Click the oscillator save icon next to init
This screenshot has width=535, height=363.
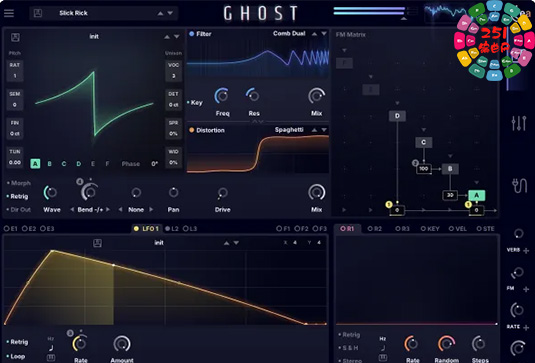pyautogui.click(x=15, y=37)
